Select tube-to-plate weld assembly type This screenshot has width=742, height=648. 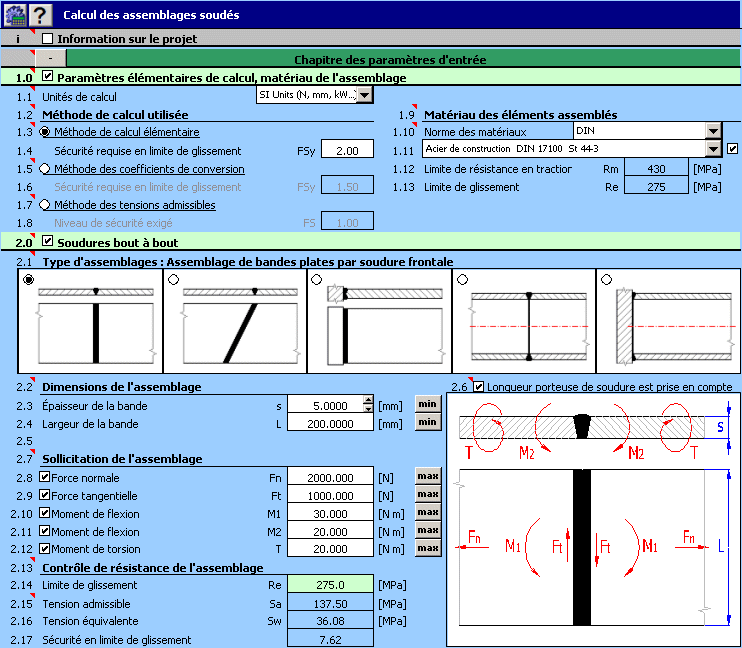[606, 280]
